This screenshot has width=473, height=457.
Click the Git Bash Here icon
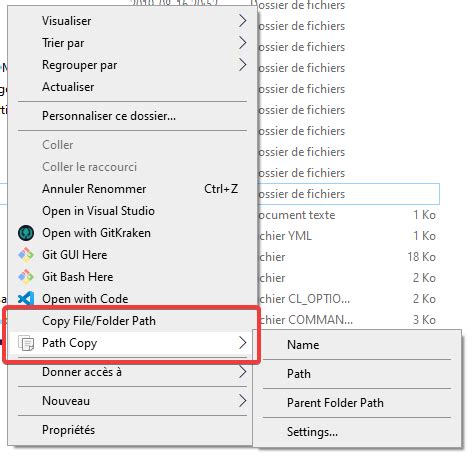pos(26,277)
